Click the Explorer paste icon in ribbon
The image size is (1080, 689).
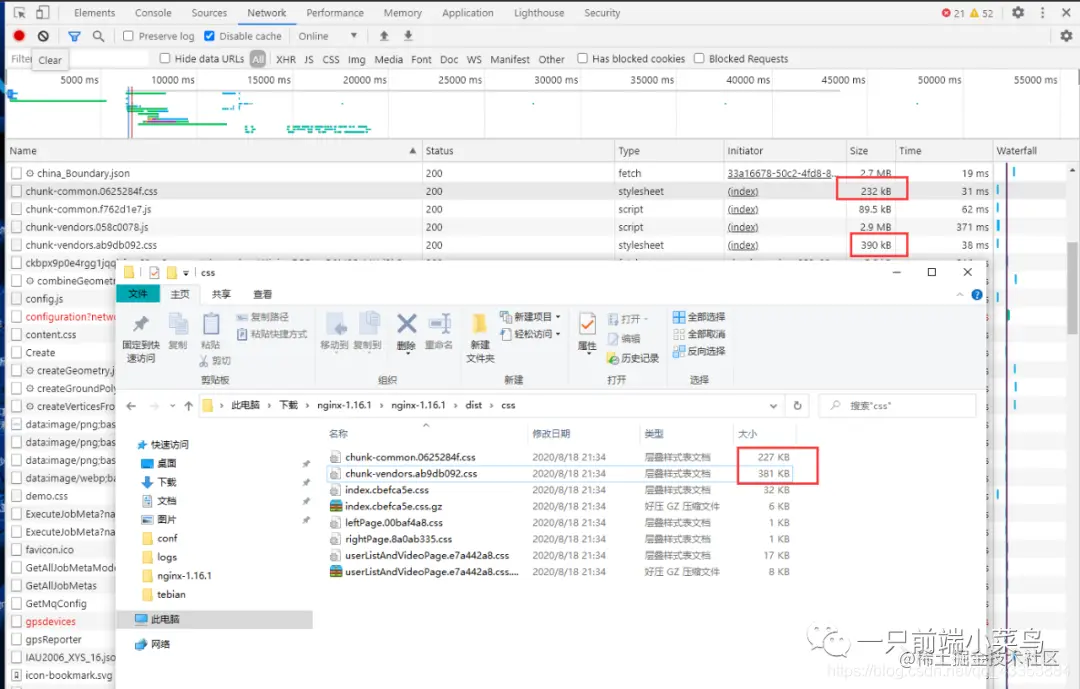211,324
